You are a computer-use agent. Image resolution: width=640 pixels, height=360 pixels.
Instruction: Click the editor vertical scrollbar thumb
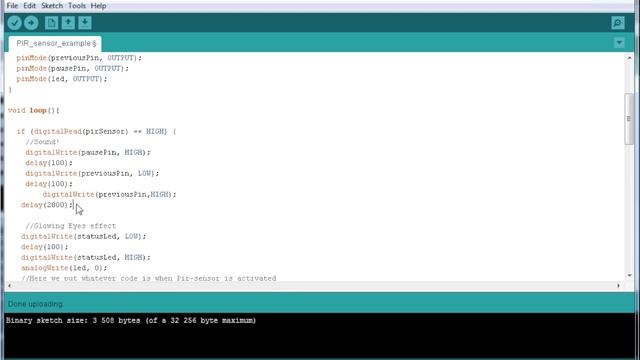coord(629,119)
